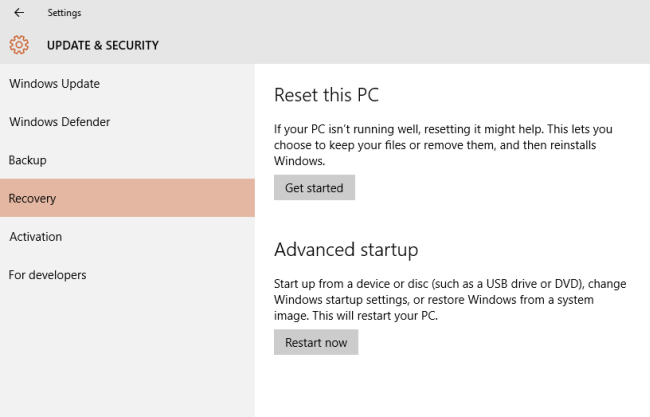
Task: Select the highlighted Recovery sidebar item
Action: [x=127, y=198]
